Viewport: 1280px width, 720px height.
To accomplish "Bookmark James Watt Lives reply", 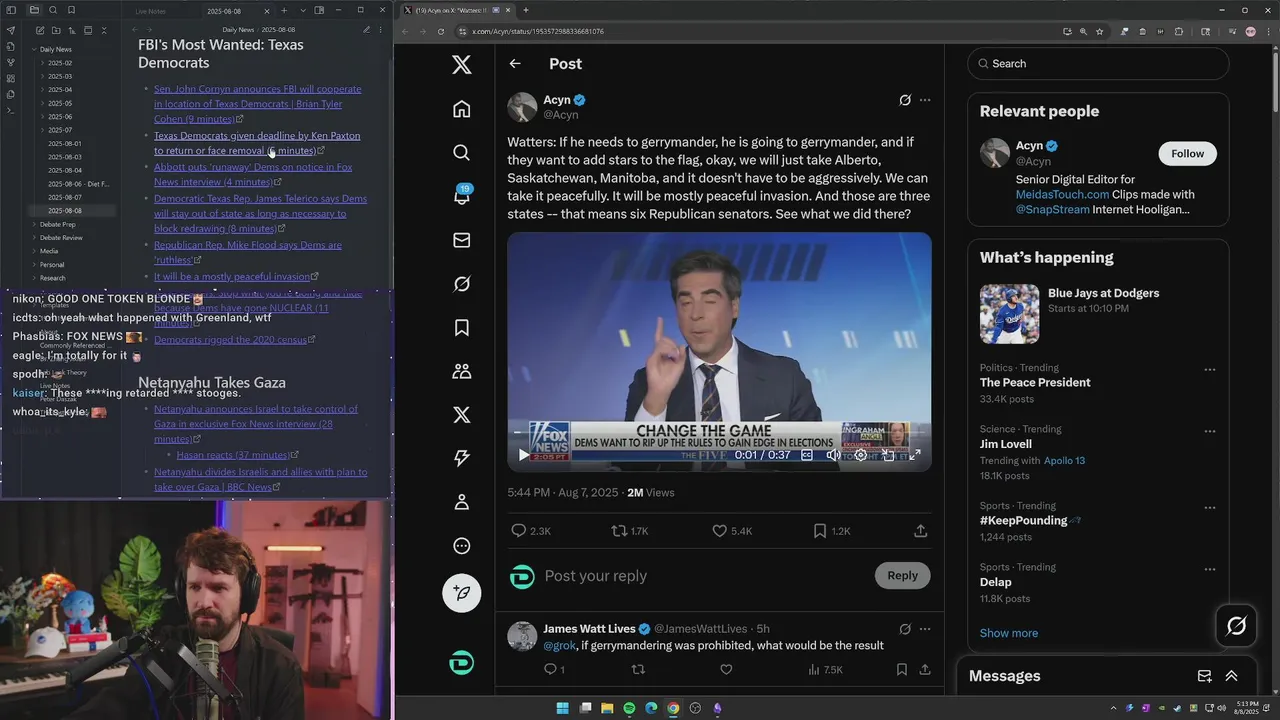I will [x=901, y=669].
